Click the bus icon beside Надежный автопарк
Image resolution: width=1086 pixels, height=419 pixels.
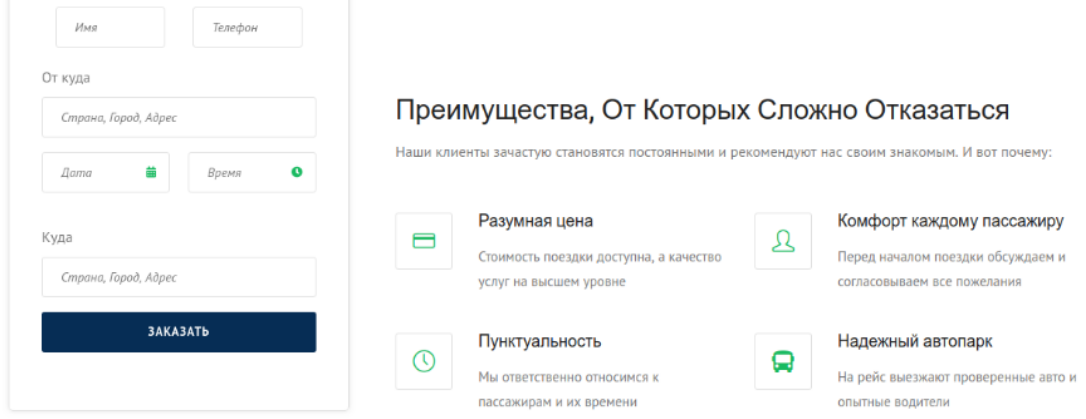783,361
